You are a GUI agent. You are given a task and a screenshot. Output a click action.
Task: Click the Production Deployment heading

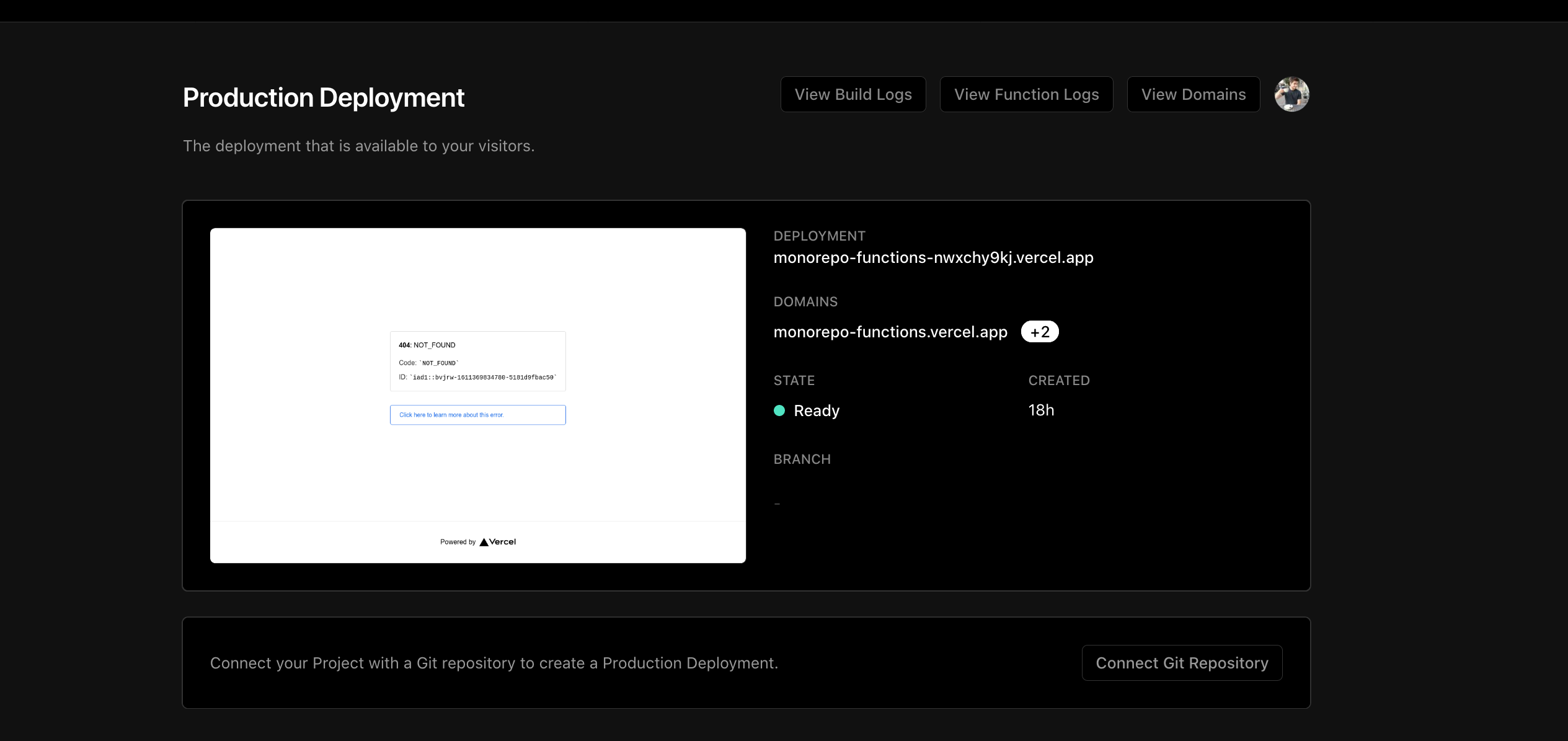[324, 97]
